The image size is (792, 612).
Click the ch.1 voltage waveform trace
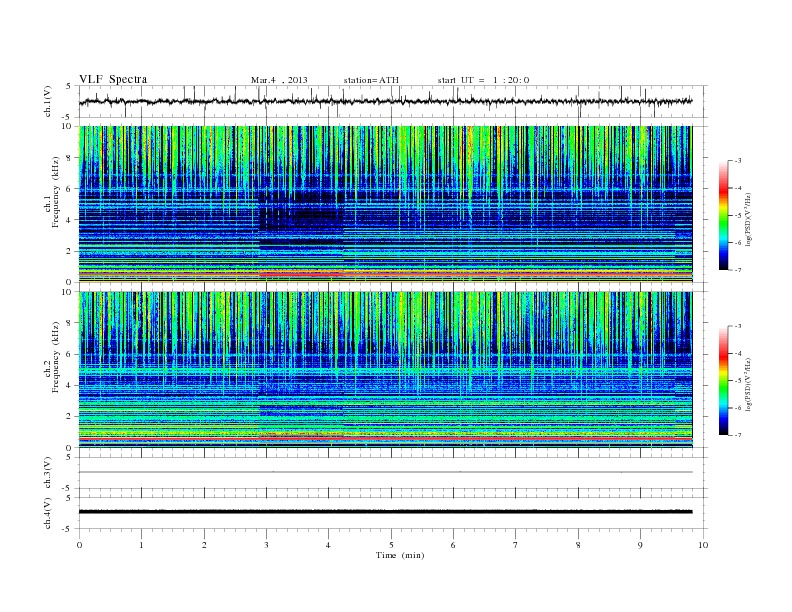(x=385, y=101)
